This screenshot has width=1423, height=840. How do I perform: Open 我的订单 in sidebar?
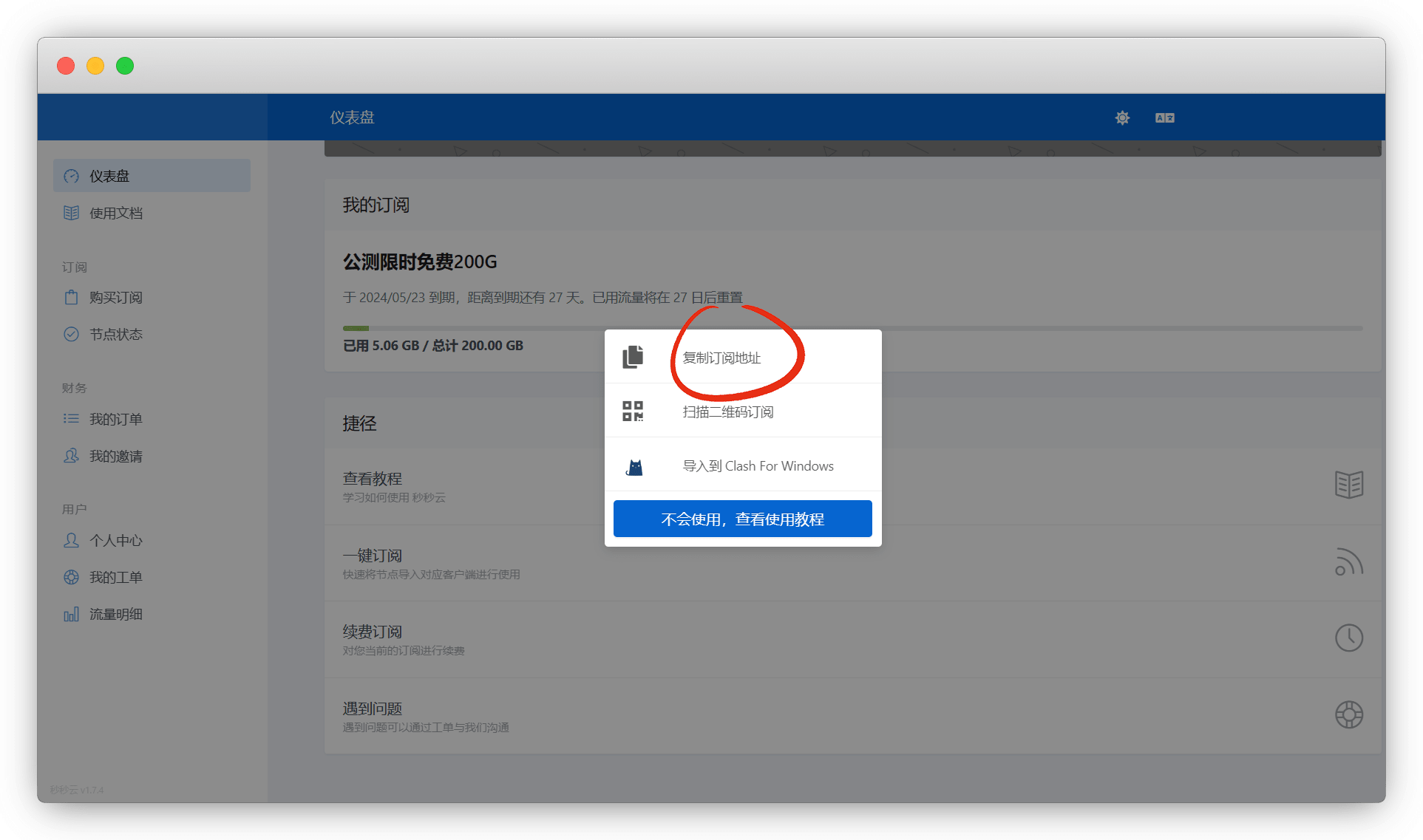pos(116,420)
